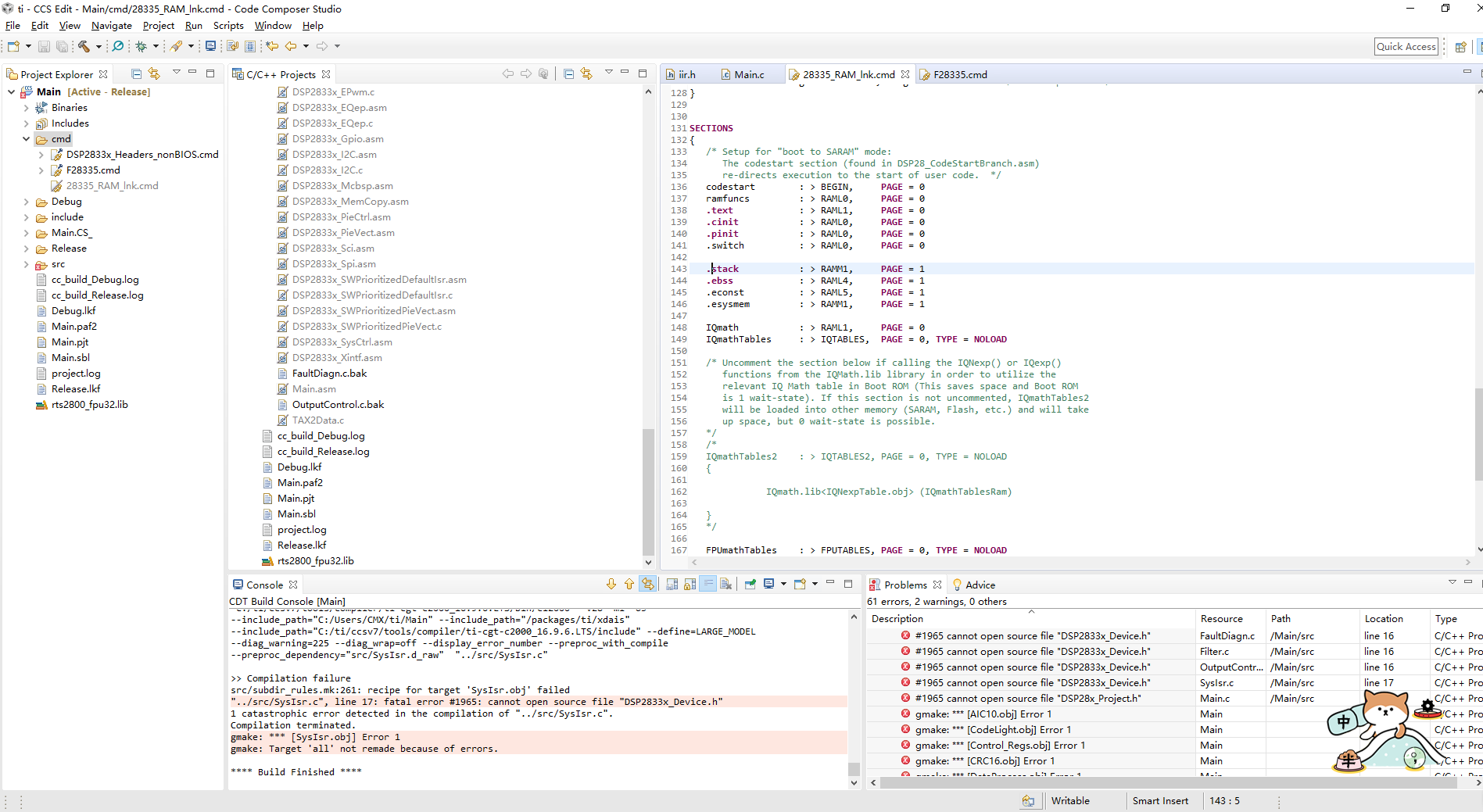Viewport: 1483px width, 812px height.
Task: Toggle Word Wrap in Console toolbar
Action: [x=707, y=585]
